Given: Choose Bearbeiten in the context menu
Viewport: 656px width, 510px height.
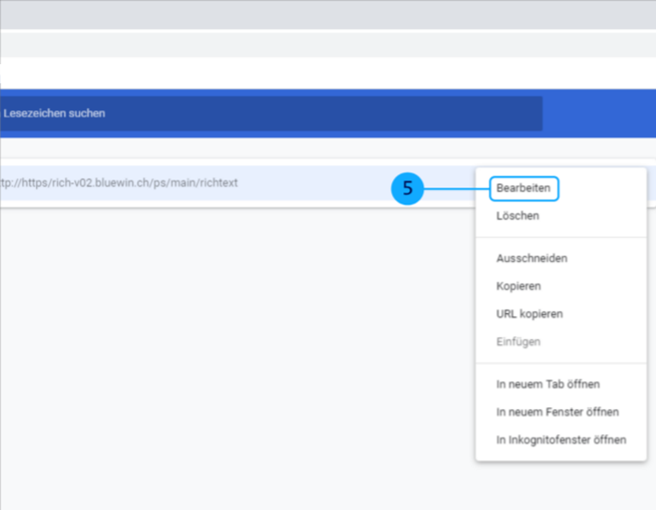Looking at the screenshot, I should [524, 188].
